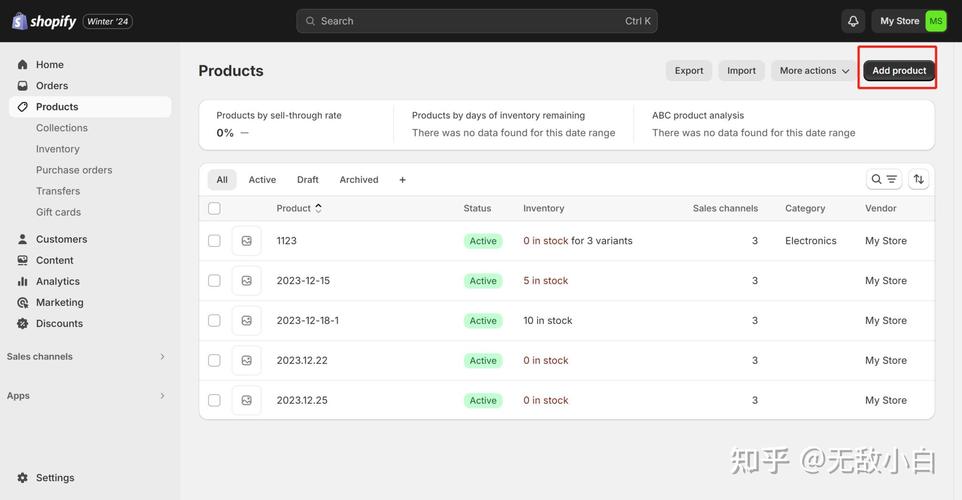Switch to the Draft tab

coord(307,180)
